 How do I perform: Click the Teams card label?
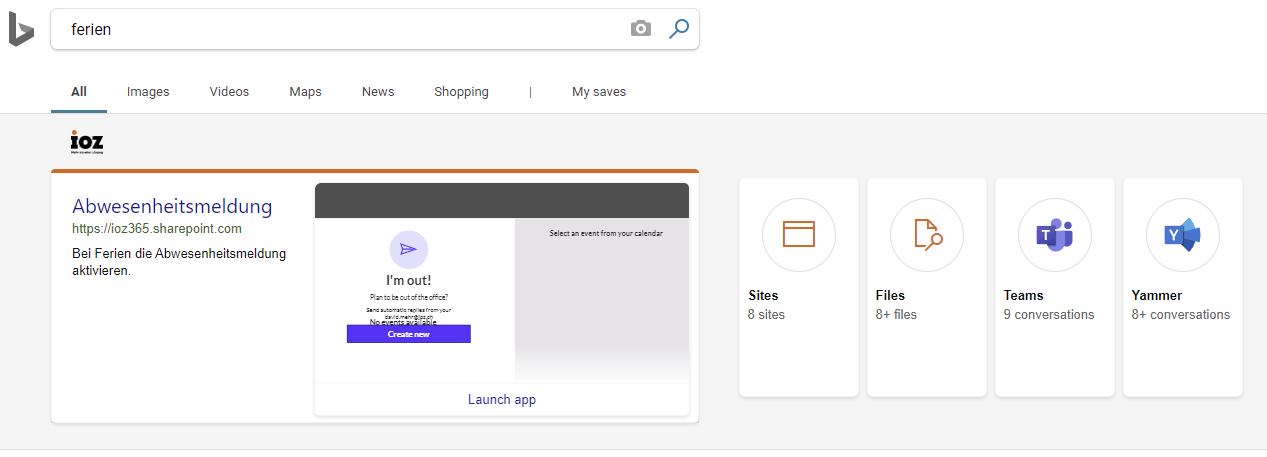tap(1023, 295)
